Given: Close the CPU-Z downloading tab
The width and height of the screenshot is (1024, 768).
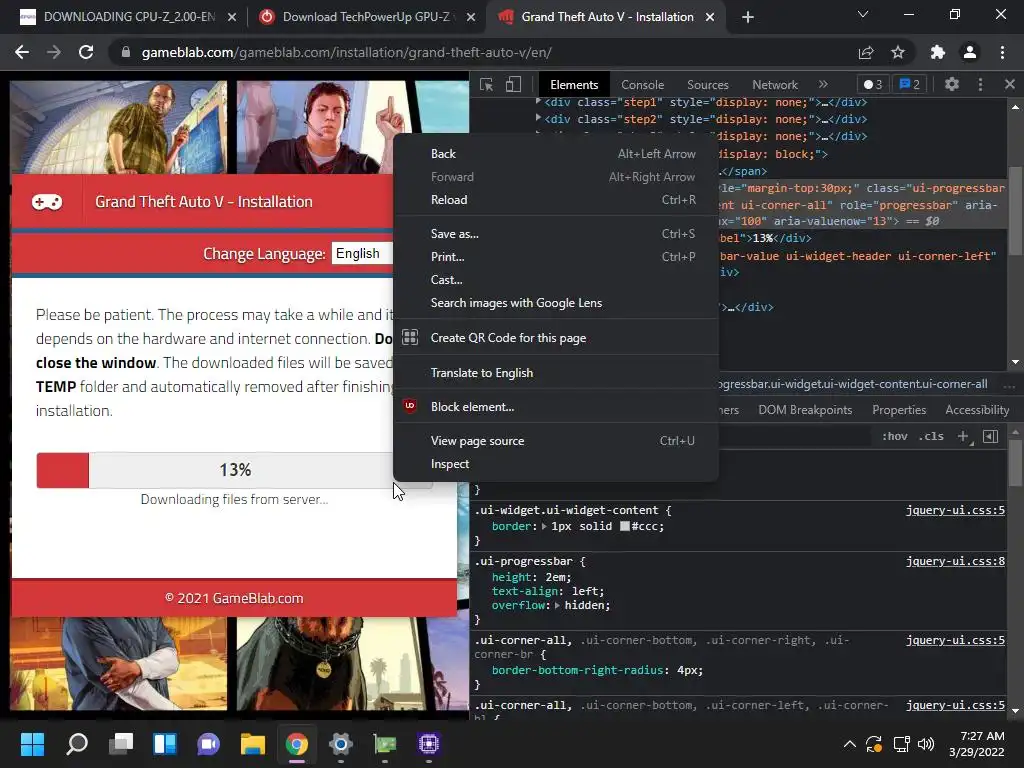Looking at the screenshot, I should click(232, 17).
